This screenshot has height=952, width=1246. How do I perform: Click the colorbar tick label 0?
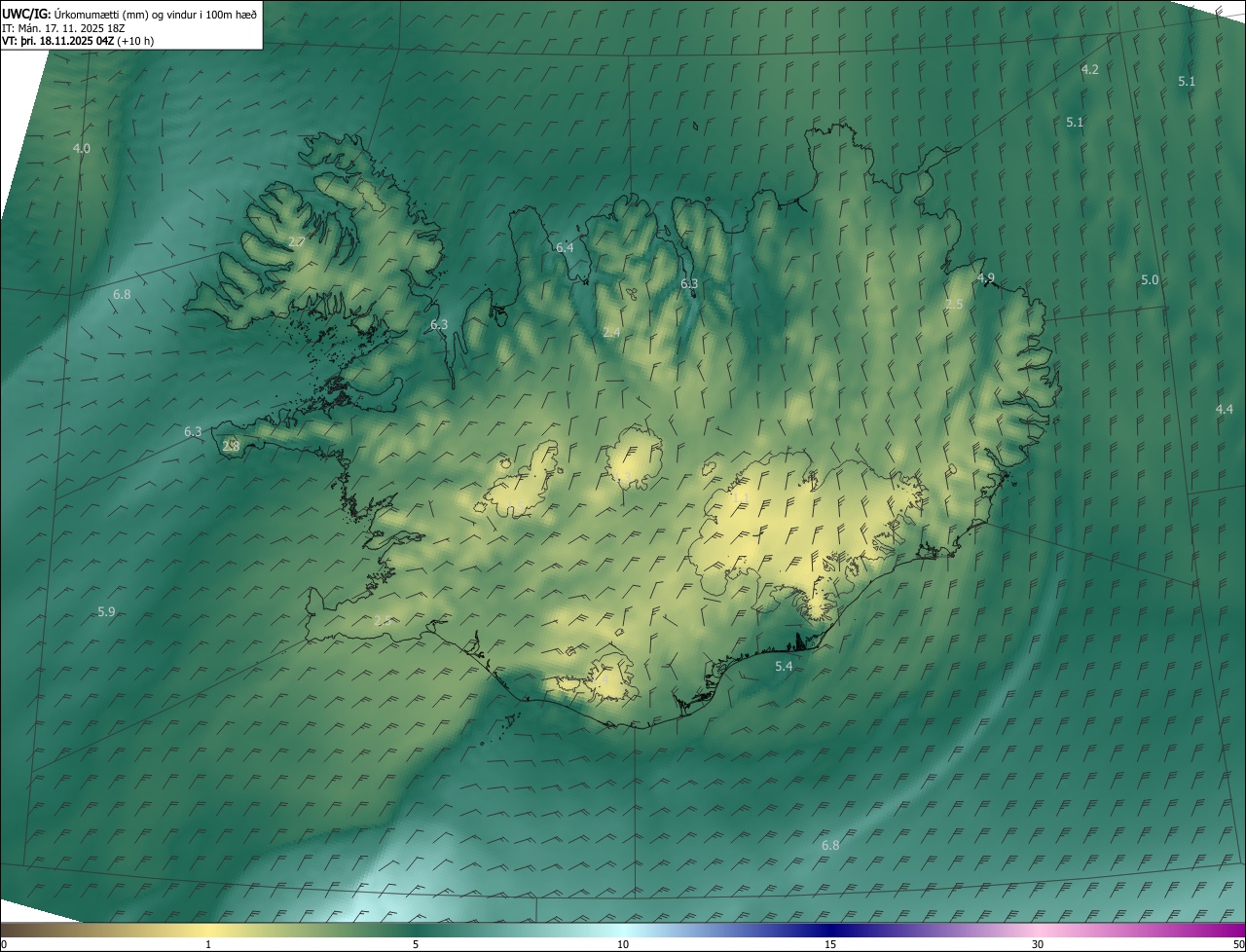click(x=4, y=945)
